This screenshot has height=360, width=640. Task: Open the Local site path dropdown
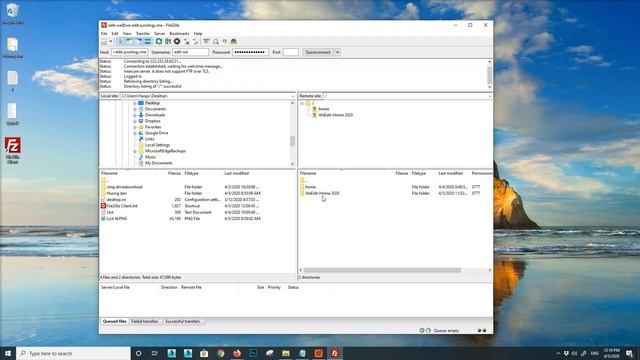[293, 96]
